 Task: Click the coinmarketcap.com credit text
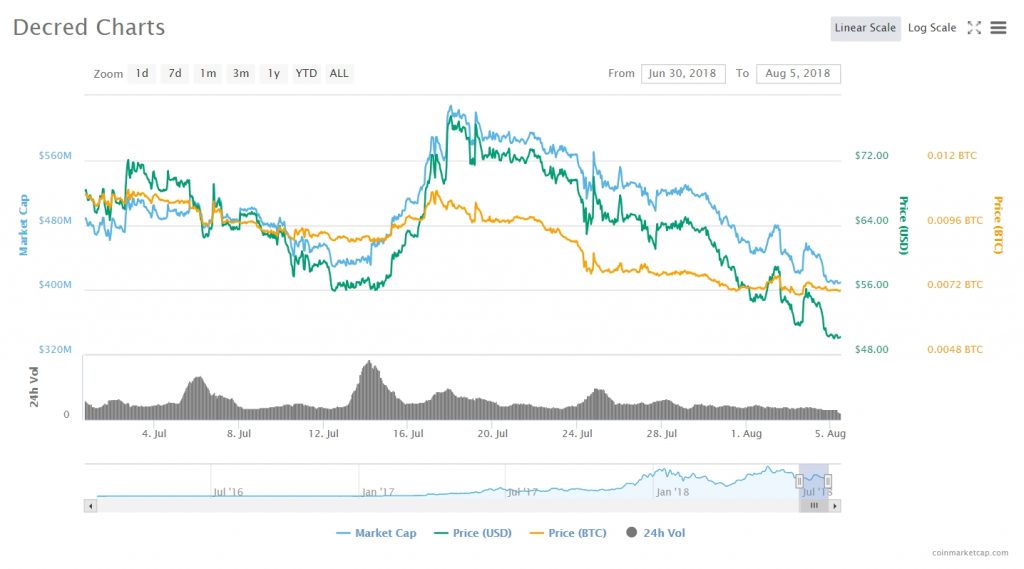click(970, 553)
